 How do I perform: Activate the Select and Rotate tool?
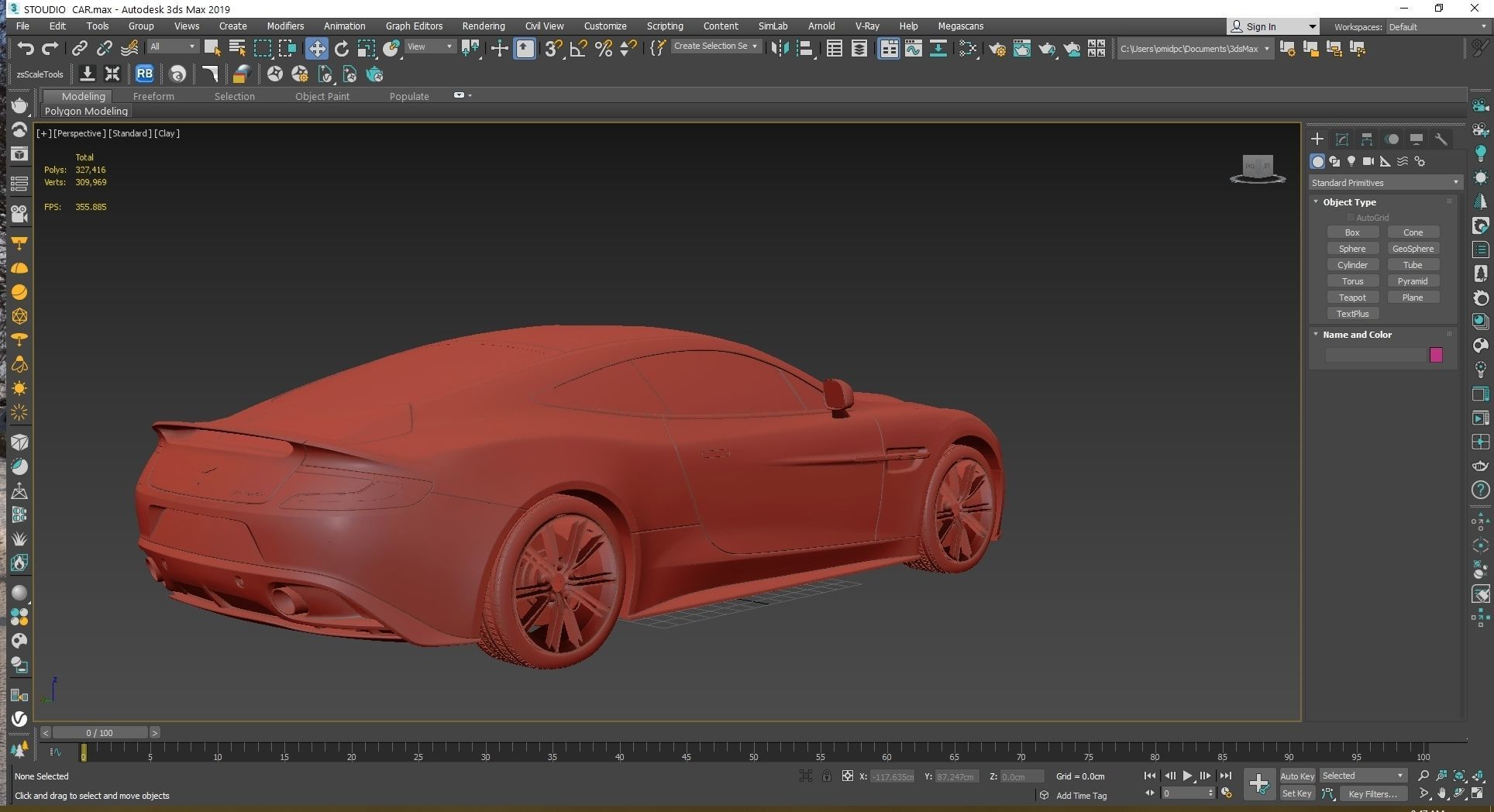(341, 48)
